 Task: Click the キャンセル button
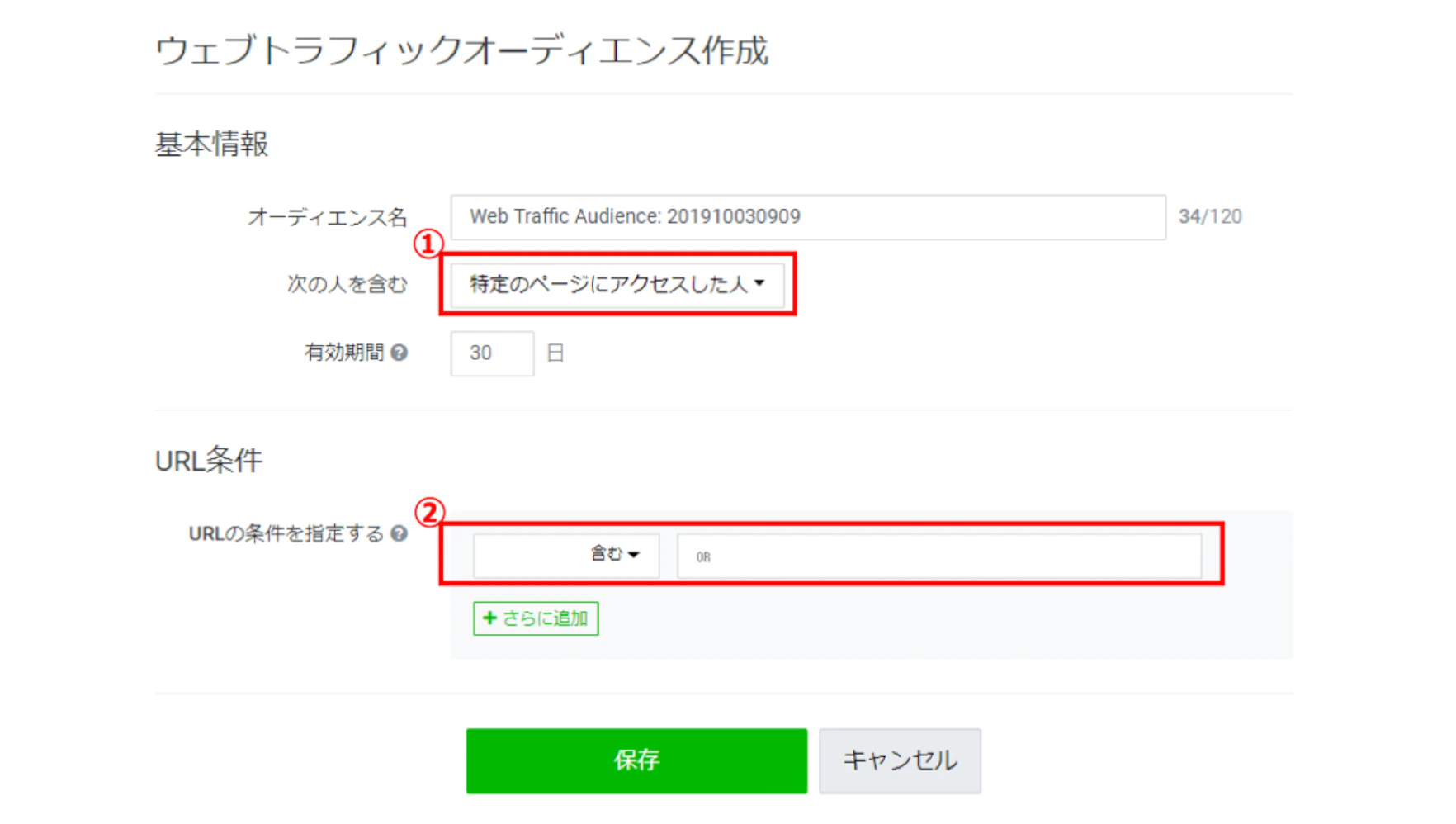[900, 760]
